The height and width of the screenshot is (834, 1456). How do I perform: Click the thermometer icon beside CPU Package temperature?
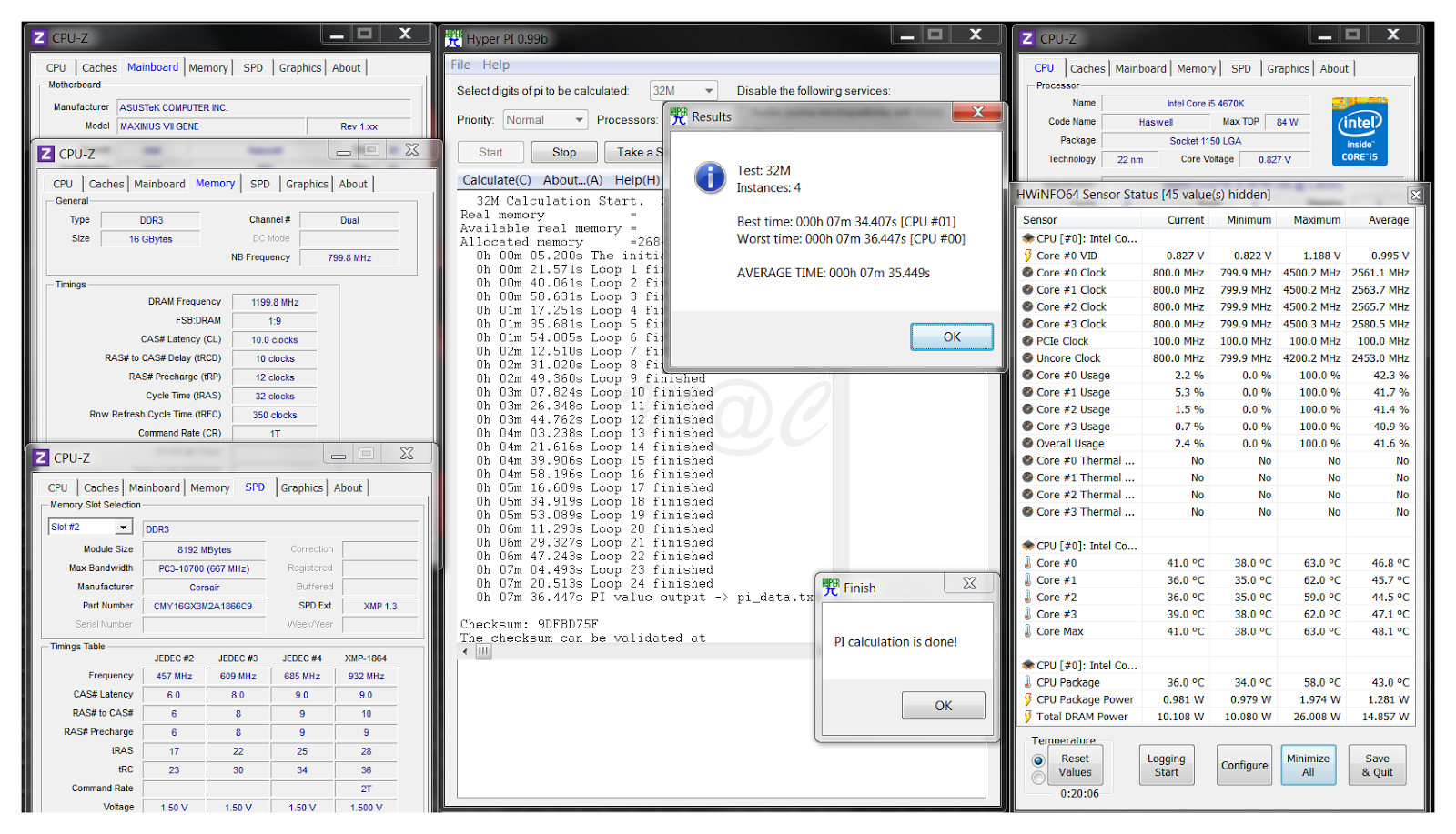click(x=1028, y=682)
